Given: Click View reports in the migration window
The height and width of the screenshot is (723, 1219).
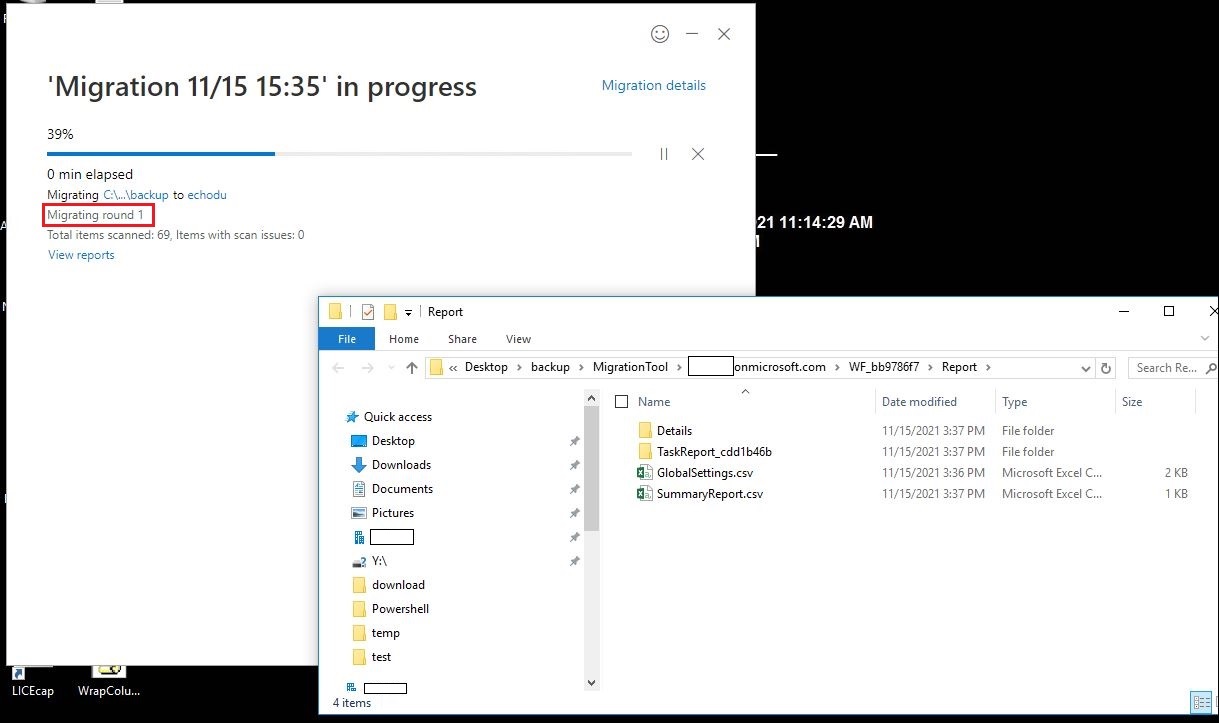Looking at the screenshot, I should [80, 255].
